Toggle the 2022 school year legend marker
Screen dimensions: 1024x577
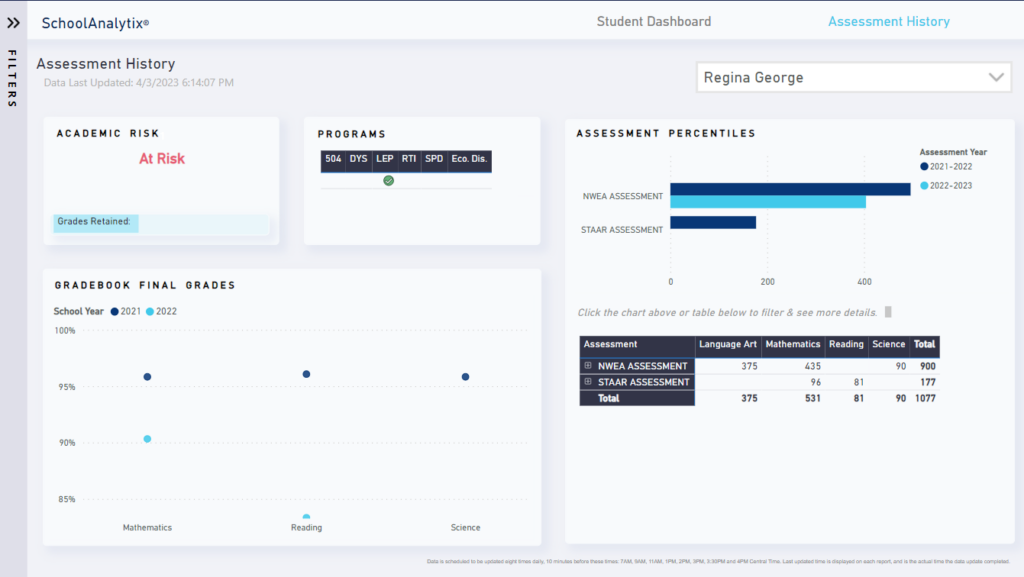pos(150,311)
